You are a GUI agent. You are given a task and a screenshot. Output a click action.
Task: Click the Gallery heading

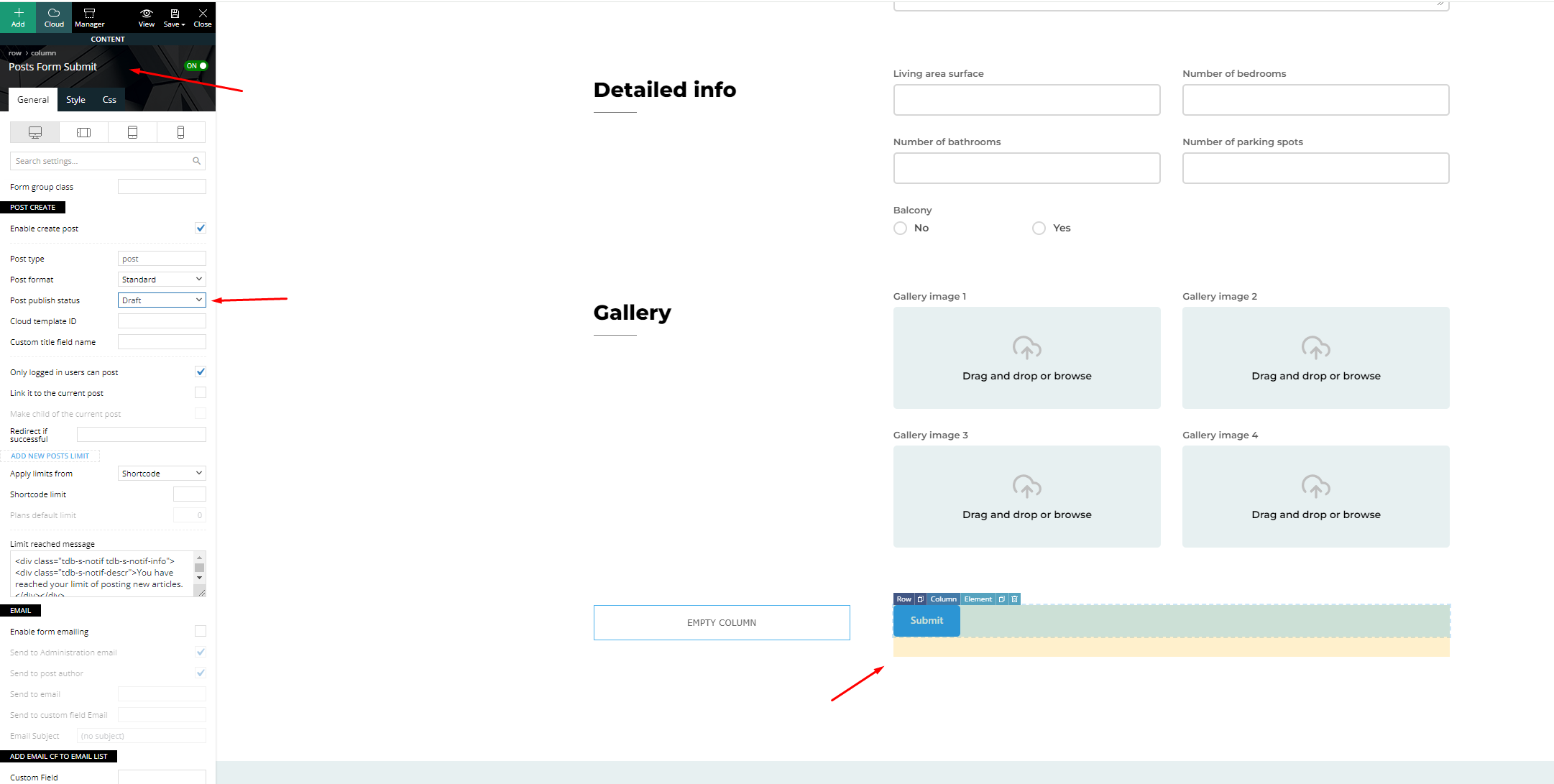(633, 313)
